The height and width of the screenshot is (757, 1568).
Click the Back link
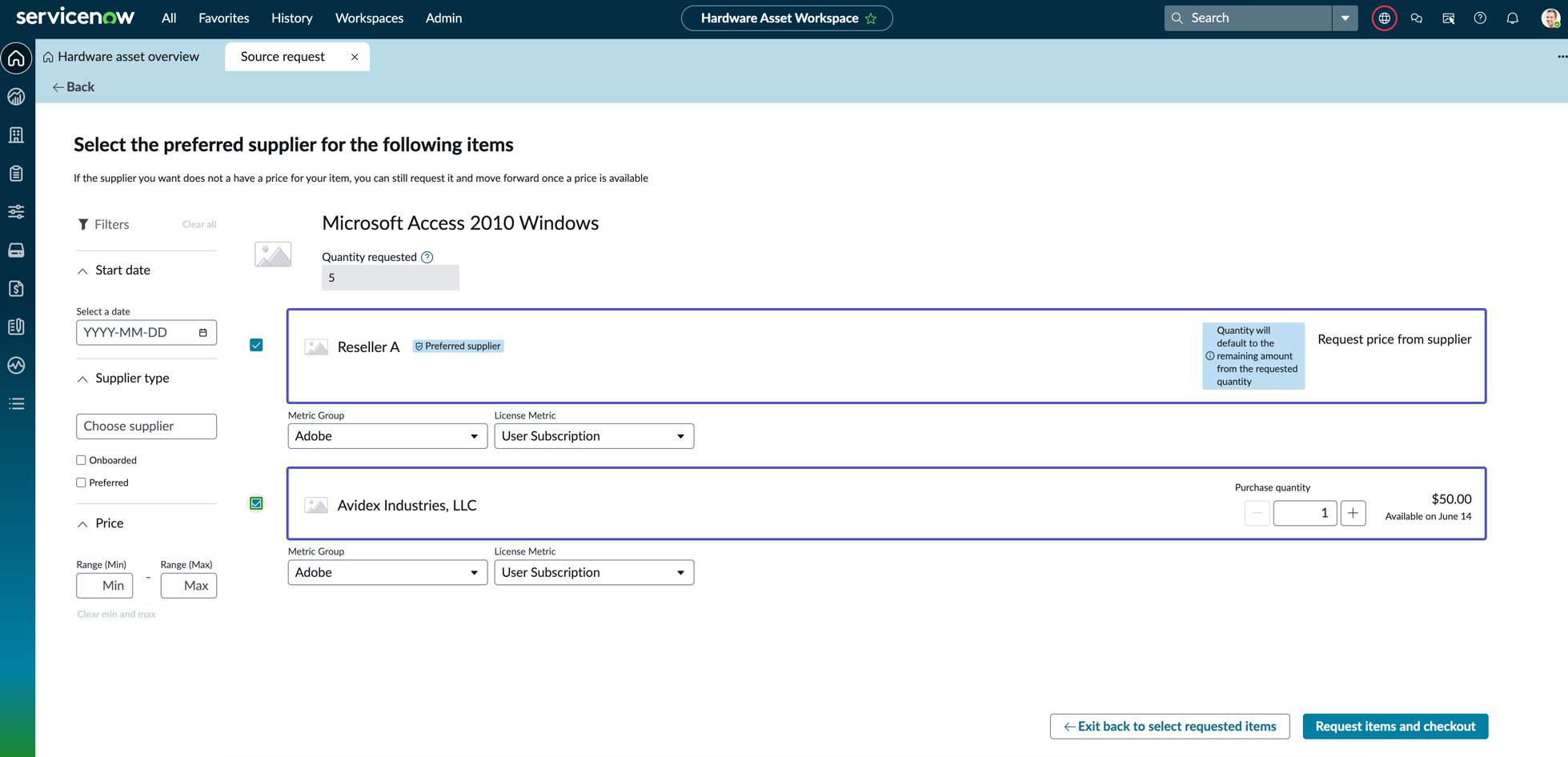tap(73, 87)
